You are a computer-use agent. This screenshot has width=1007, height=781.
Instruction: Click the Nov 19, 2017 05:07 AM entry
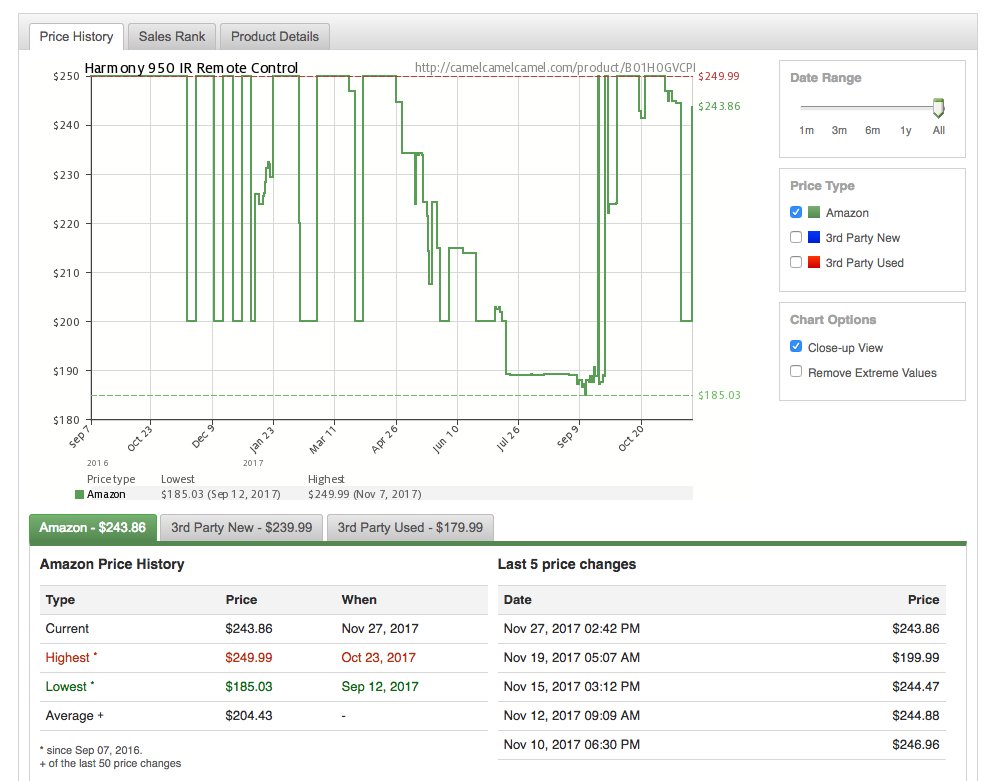pyautogui.click(x=572, y=658)
